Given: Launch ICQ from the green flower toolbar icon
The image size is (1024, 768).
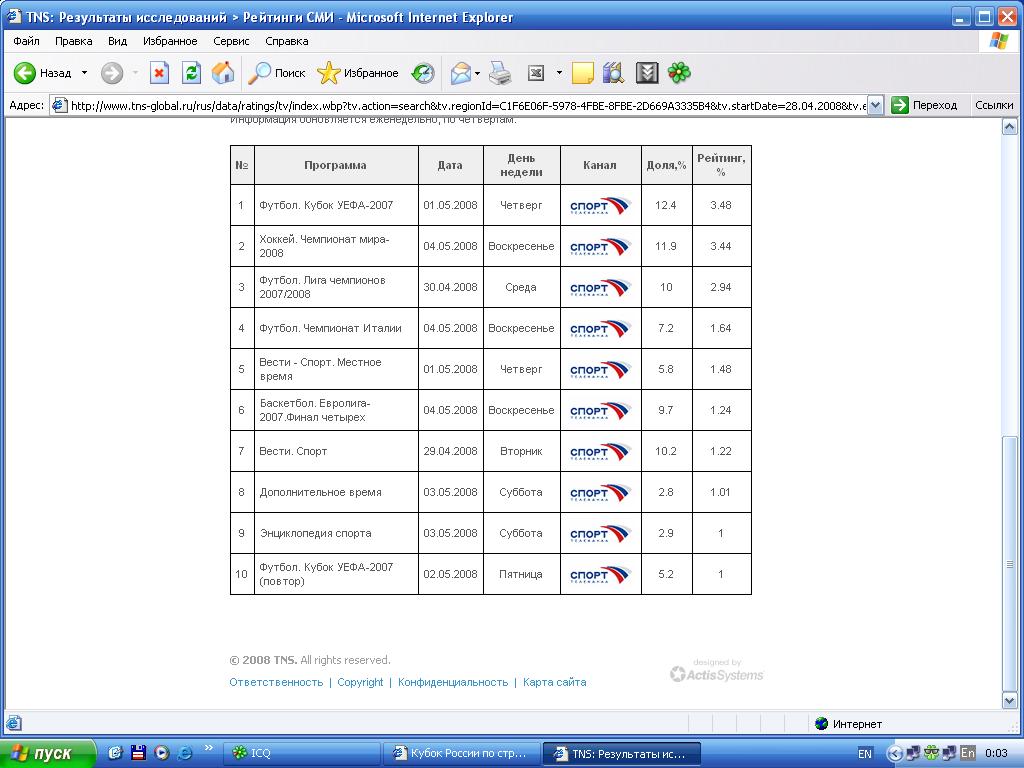Looking at the screenshot, I should (679, 73).
